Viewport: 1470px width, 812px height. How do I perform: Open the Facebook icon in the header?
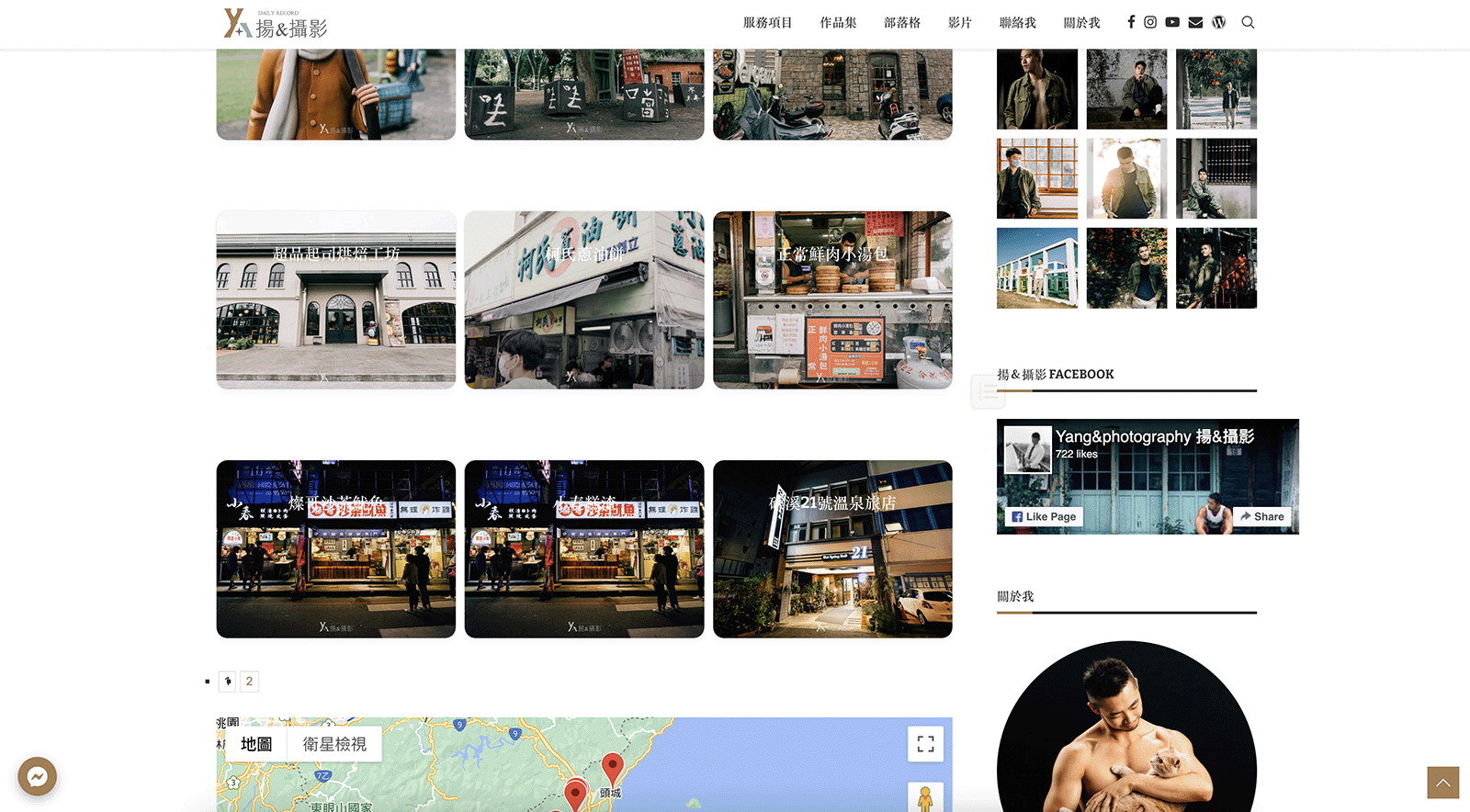[1131, 22]
